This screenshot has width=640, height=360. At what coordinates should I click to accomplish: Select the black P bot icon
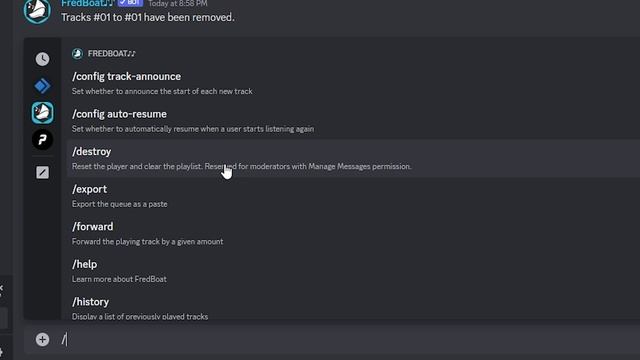pos(42,140)
